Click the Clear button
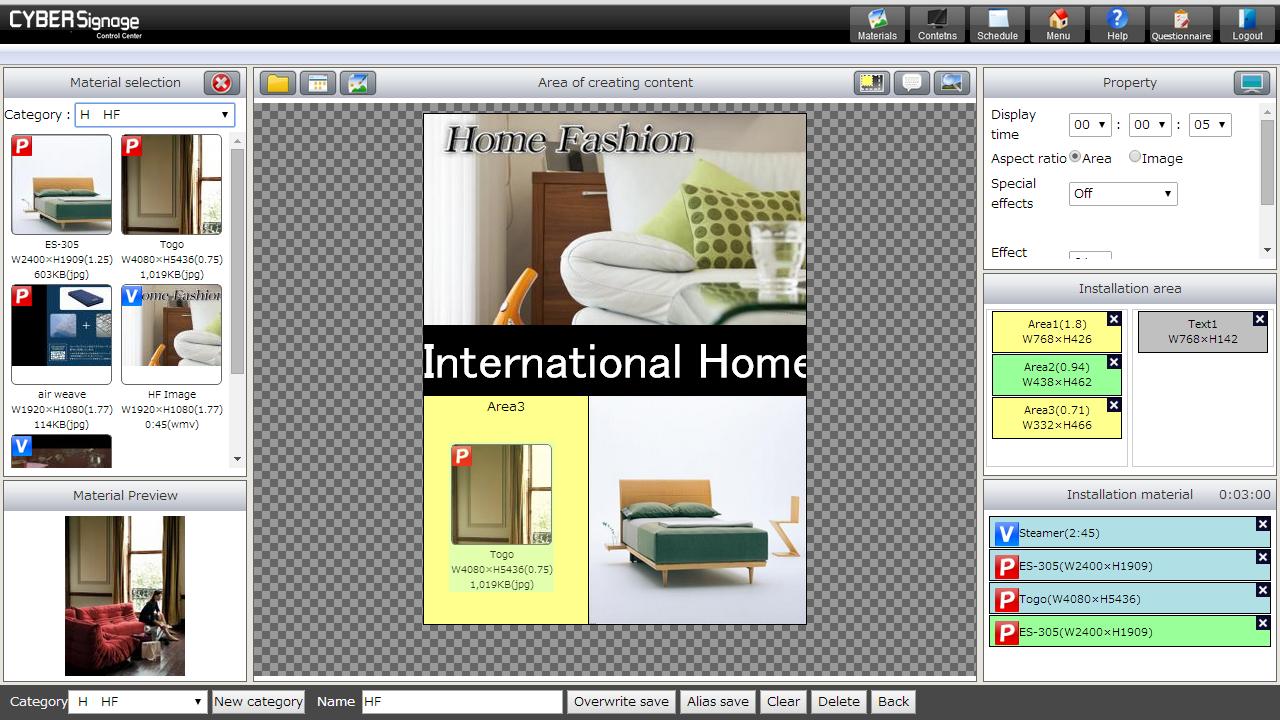The height and width of the screenshot is (720, 1280). tap(783, 702)
